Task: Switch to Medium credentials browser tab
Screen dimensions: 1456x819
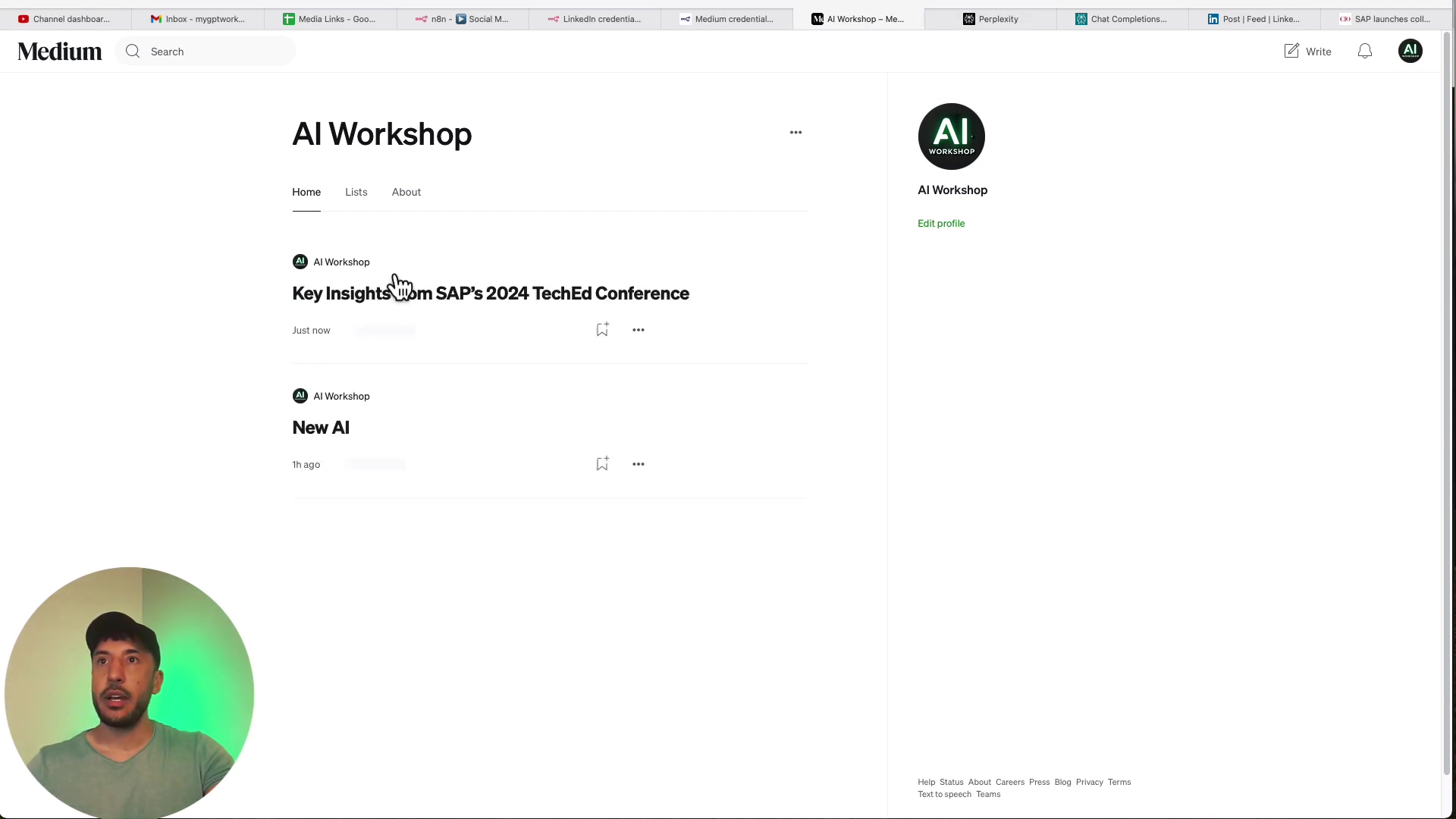Action: click(x=726, y=19)
